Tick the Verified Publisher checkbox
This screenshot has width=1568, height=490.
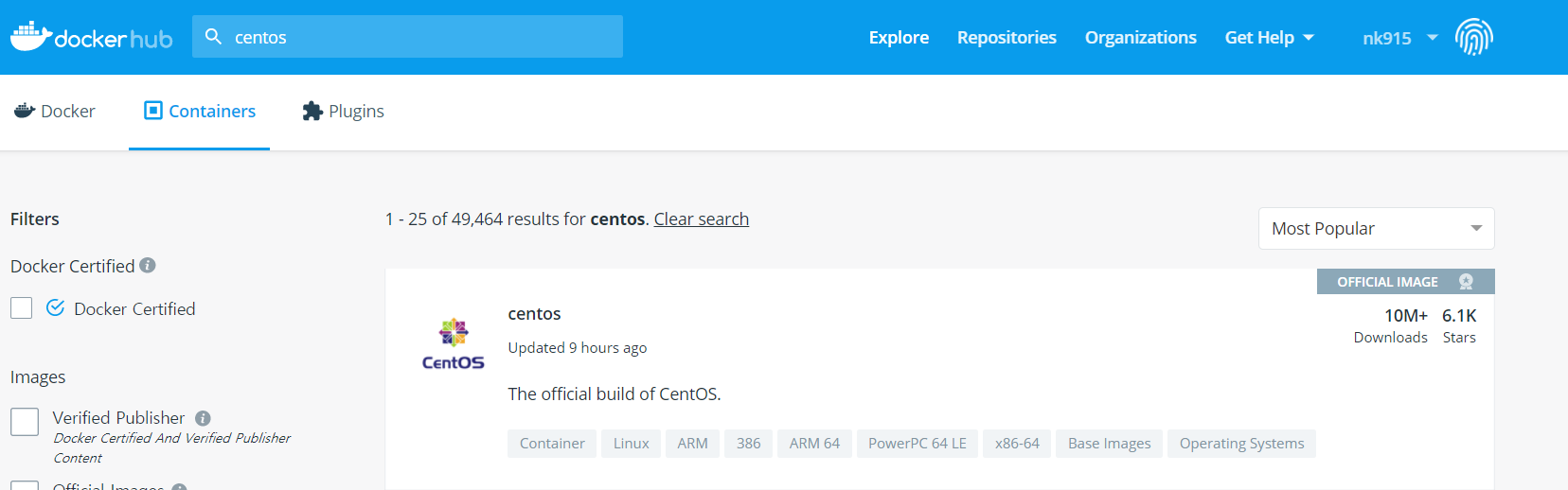click(x=25, y=421)
